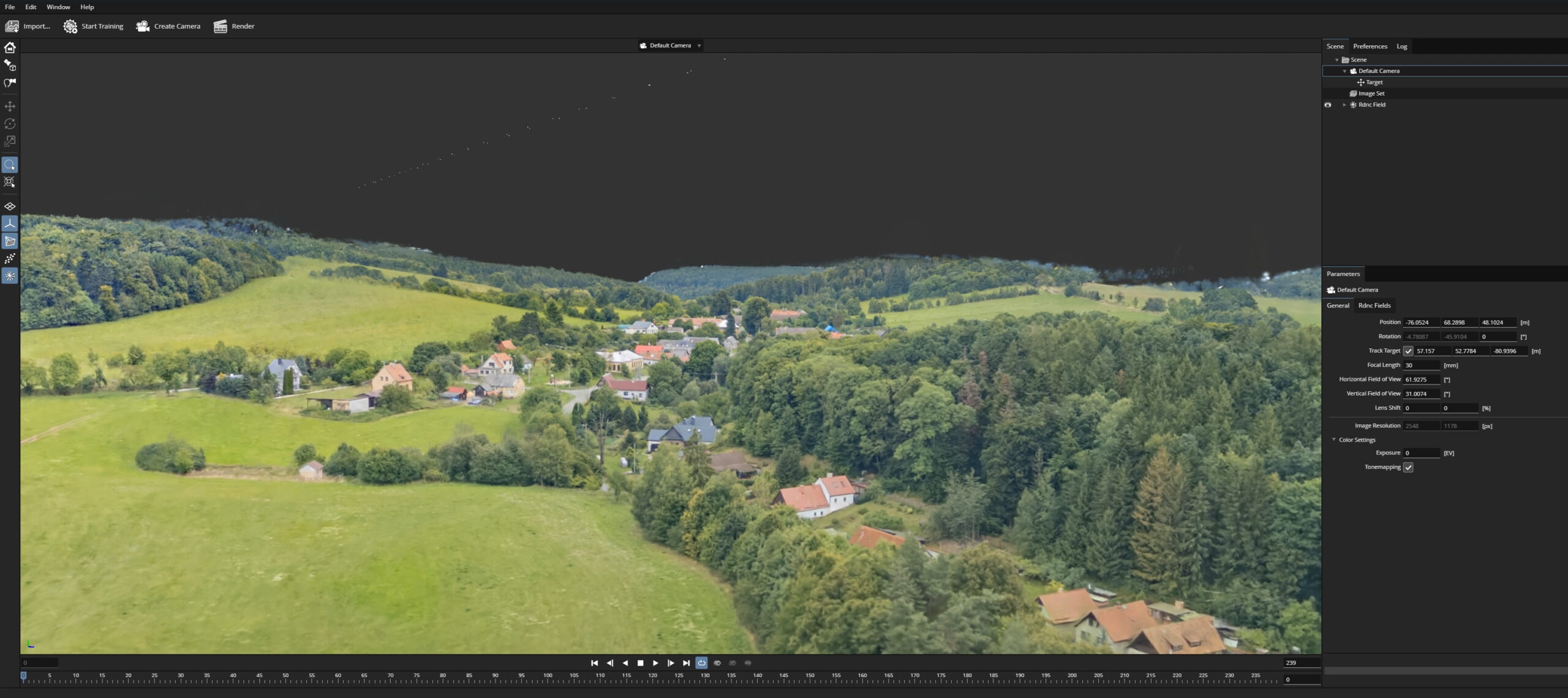Activate the lasso selection tool
The height and width of the screenshot is (698, 1568).
pos(10,164)
